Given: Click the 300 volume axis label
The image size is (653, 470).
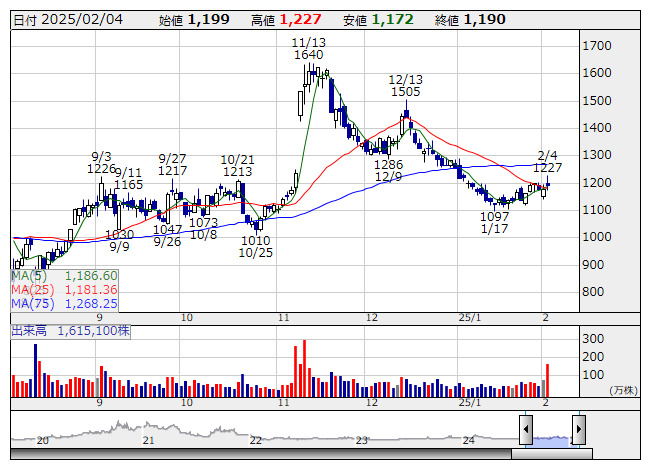Looking at the screenshot, I should (x=593, y=338).
